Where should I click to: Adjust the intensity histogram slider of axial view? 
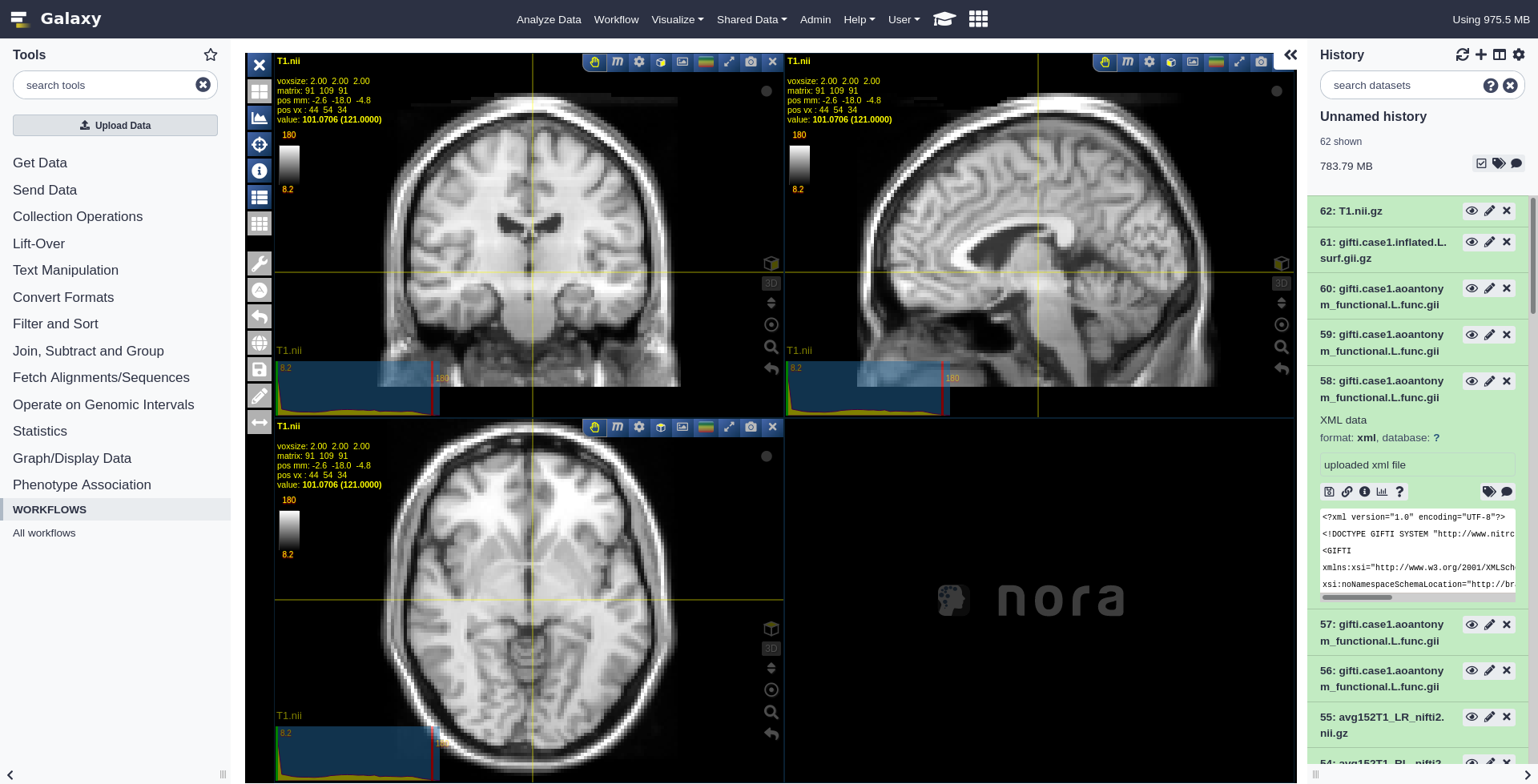pyautogui.click(x=355, y=751)
